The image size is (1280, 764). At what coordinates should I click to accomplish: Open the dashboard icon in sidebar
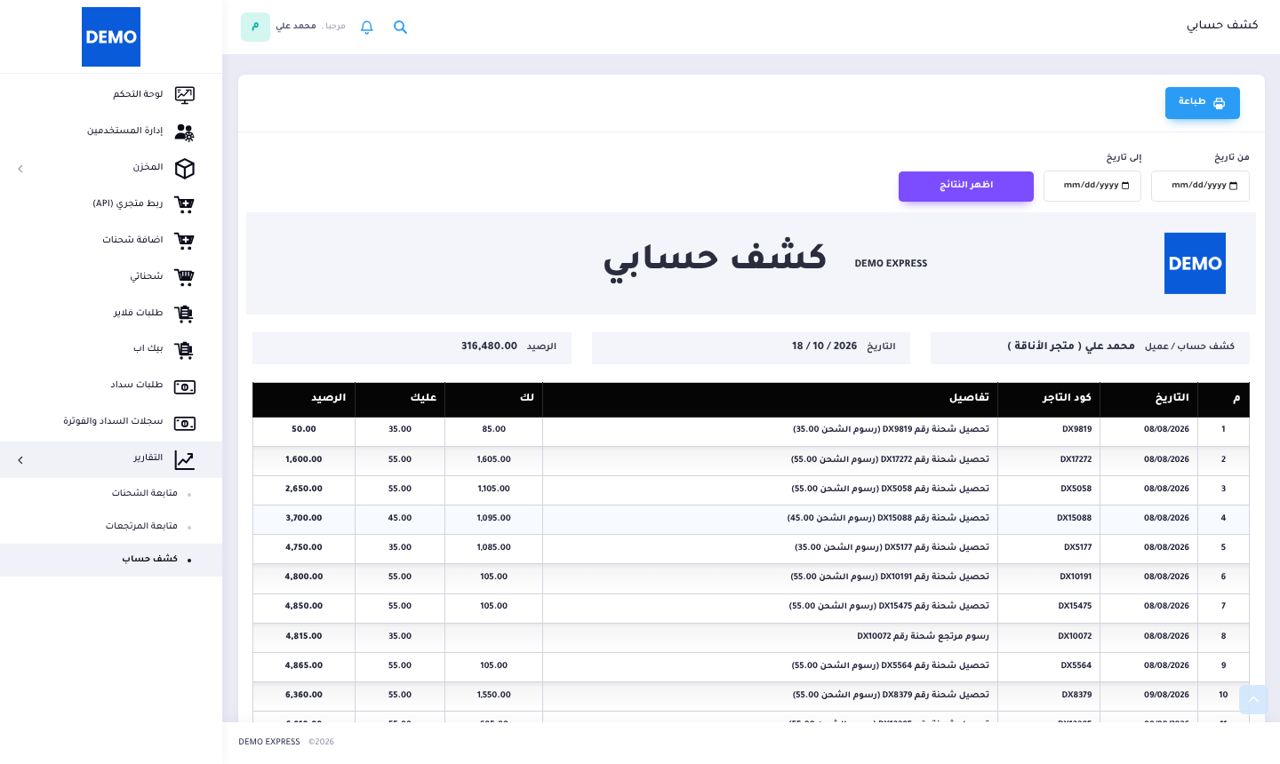(x=184, y=95)
